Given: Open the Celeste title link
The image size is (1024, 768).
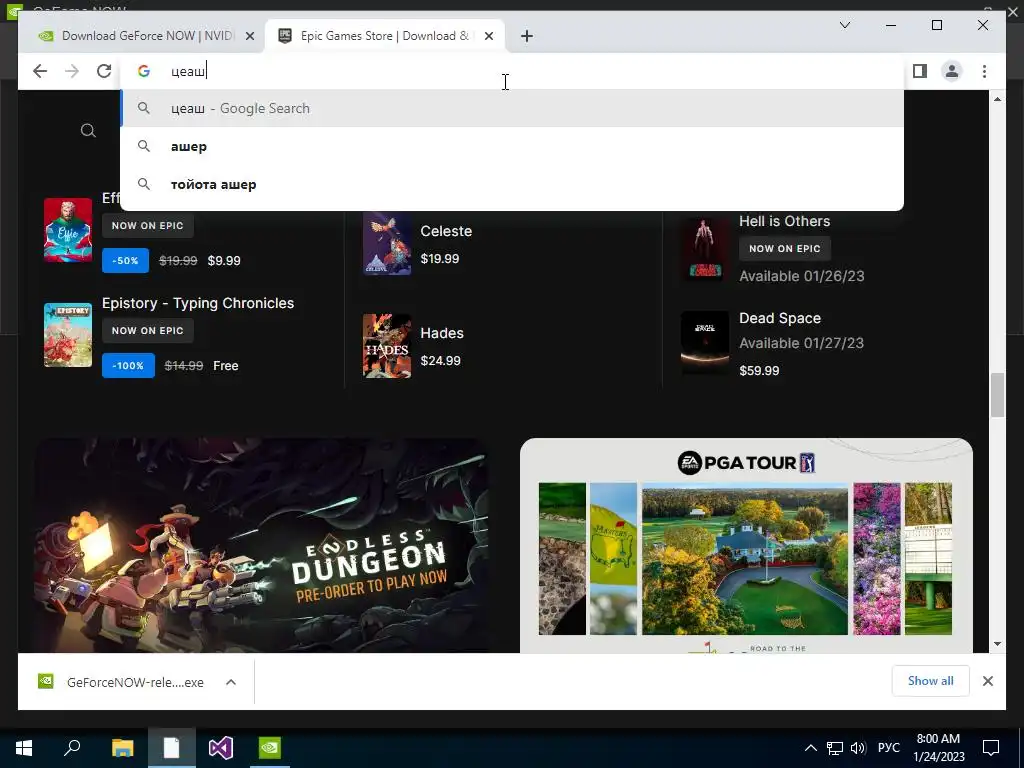Looking at the screenshot, I should 446,231.
